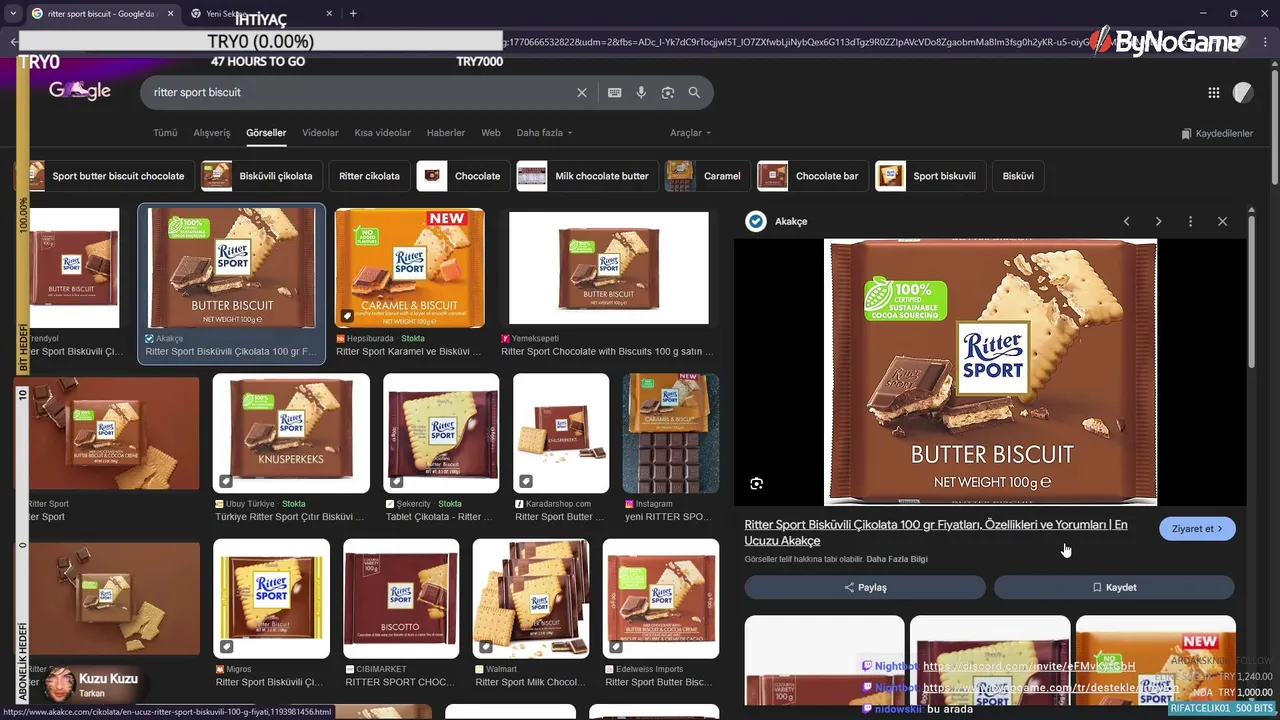Select Milk chocolate butter chip
Screen dimensions: 1280x720
pos(587,176)
